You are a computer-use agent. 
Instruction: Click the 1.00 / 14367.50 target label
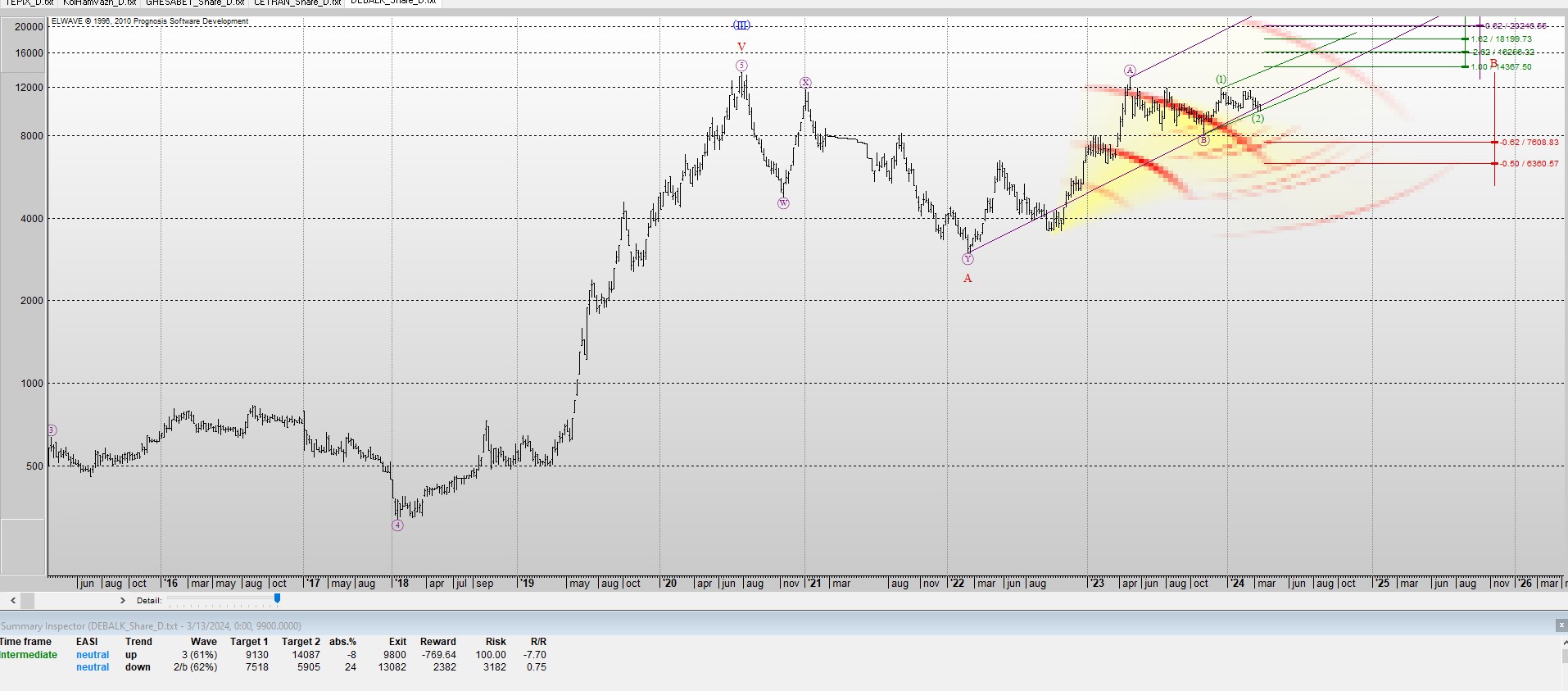(1501, 66)
